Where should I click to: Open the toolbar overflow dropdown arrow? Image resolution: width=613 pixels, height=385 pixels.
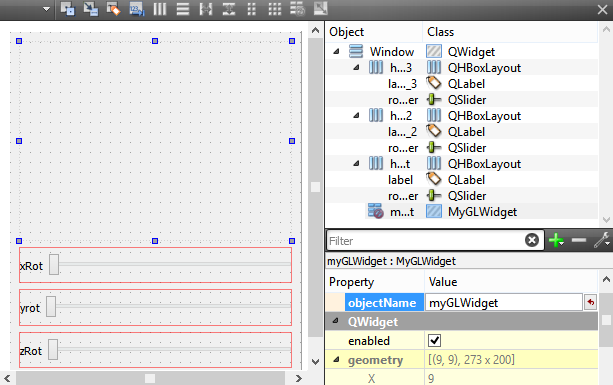pyautogui.click(x=47, y=9)
